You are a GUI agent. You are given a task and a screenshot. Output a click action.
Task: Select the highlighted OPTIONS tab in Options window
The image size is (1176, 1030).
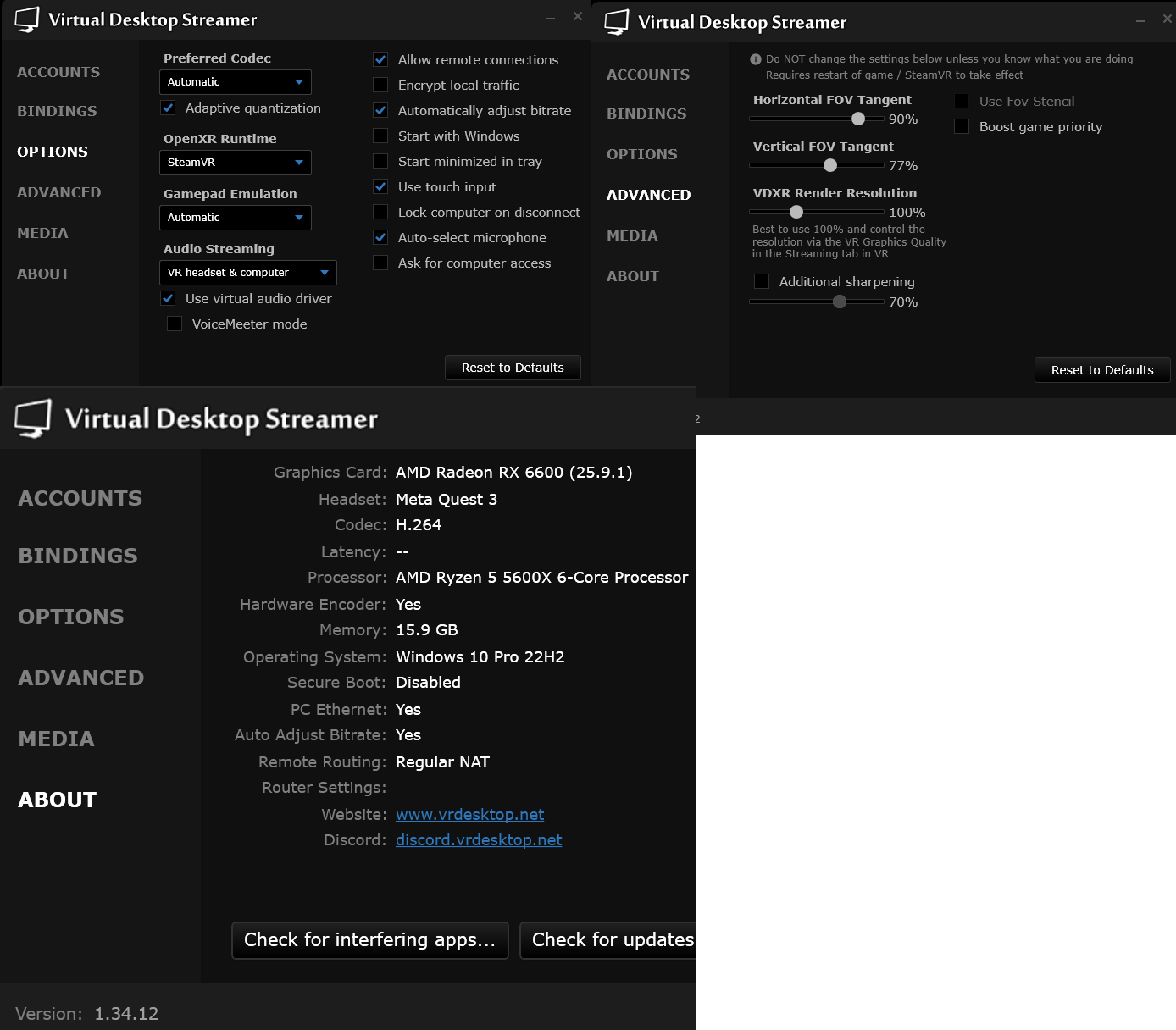click(x=53, y=152)
